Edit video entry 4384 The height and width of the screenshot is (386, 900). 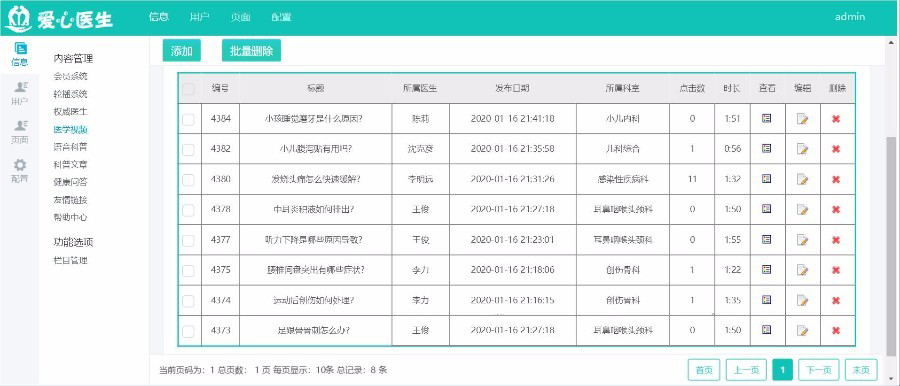coord(802,119)
